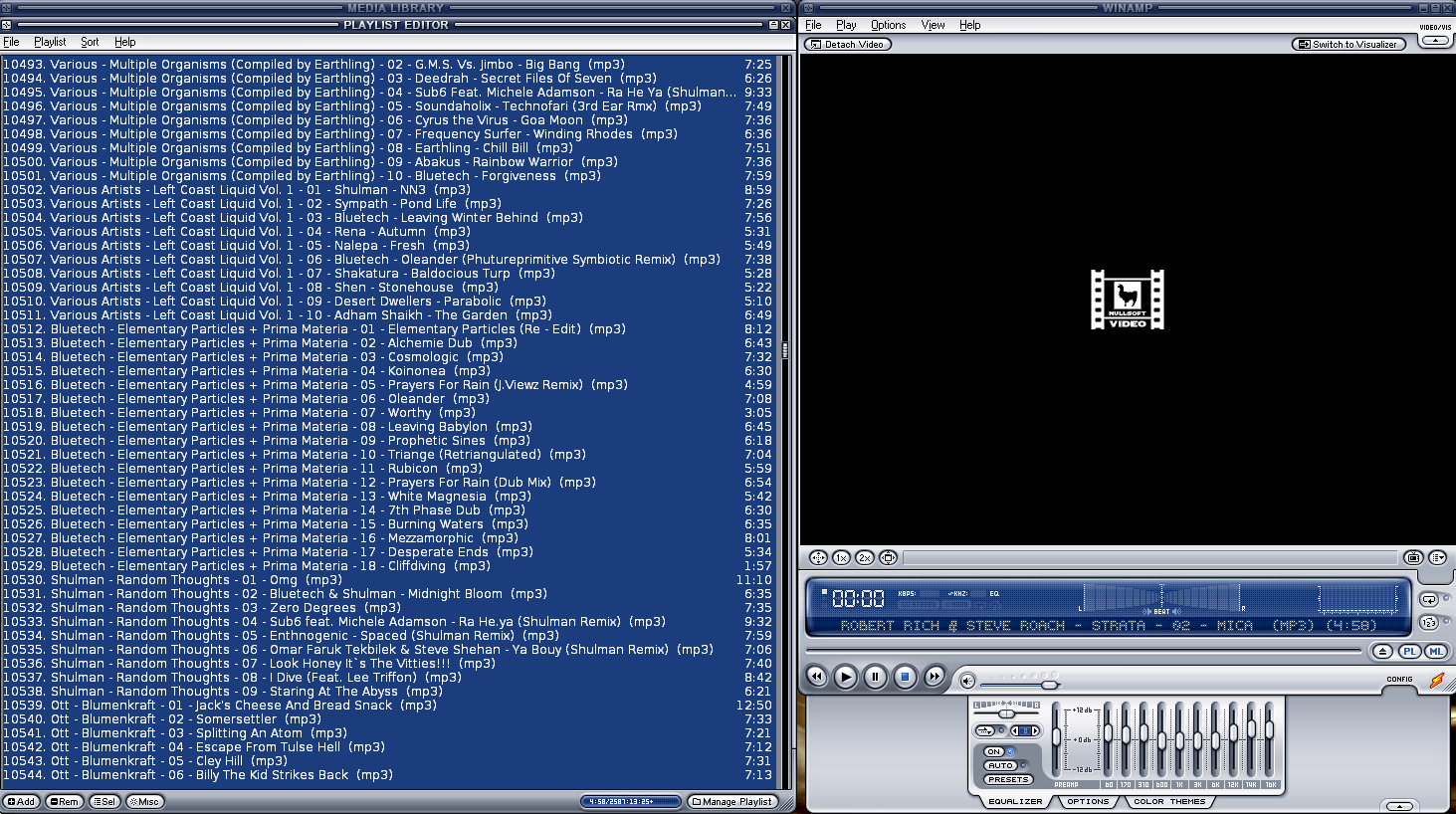Toggle the equalizer ON button
The height and width of the screenshot is (814, 1456).
pyautogui.click(x=994, y=751)
